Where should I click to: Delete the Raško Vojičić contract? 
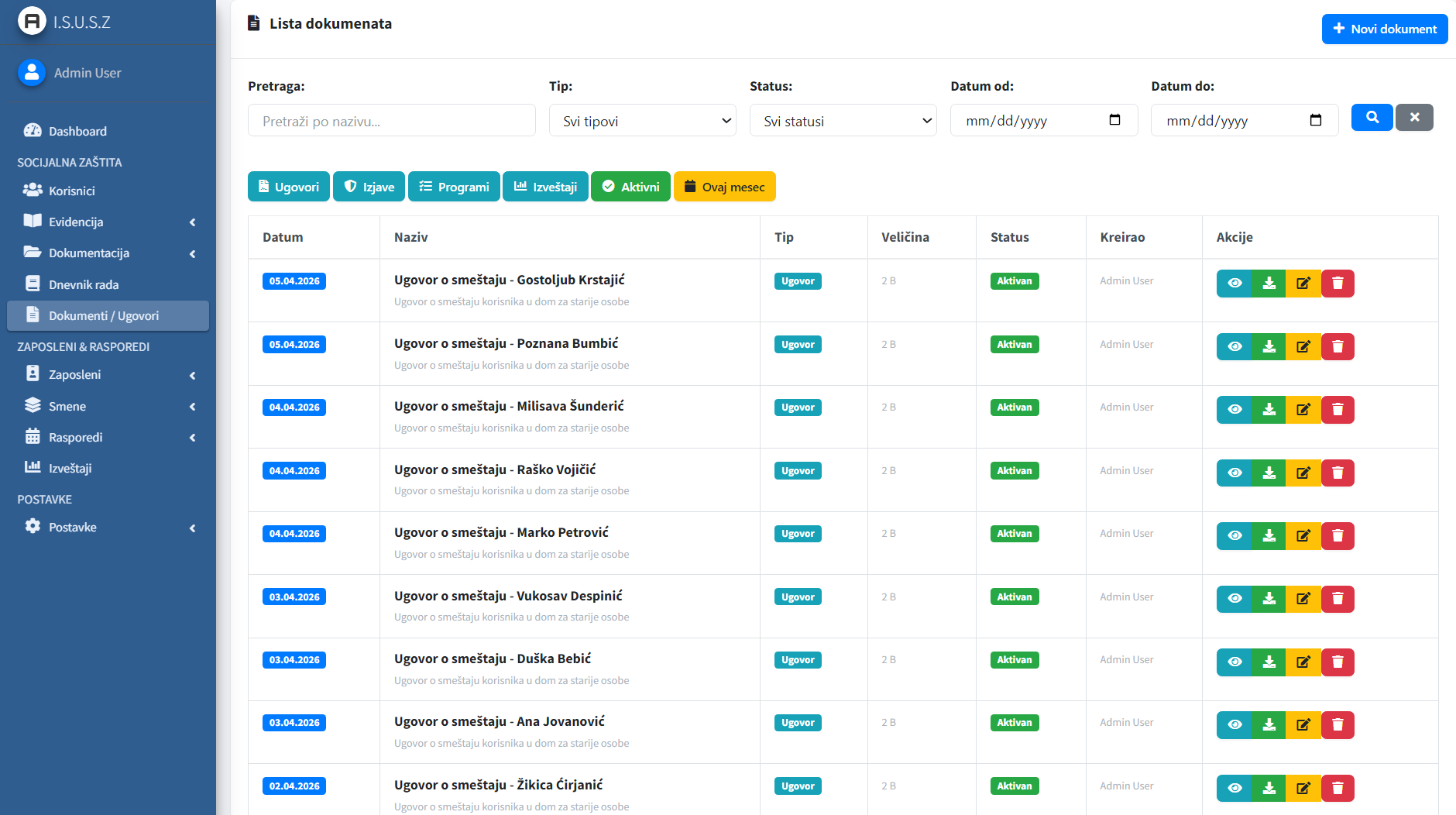point(1338,473)
